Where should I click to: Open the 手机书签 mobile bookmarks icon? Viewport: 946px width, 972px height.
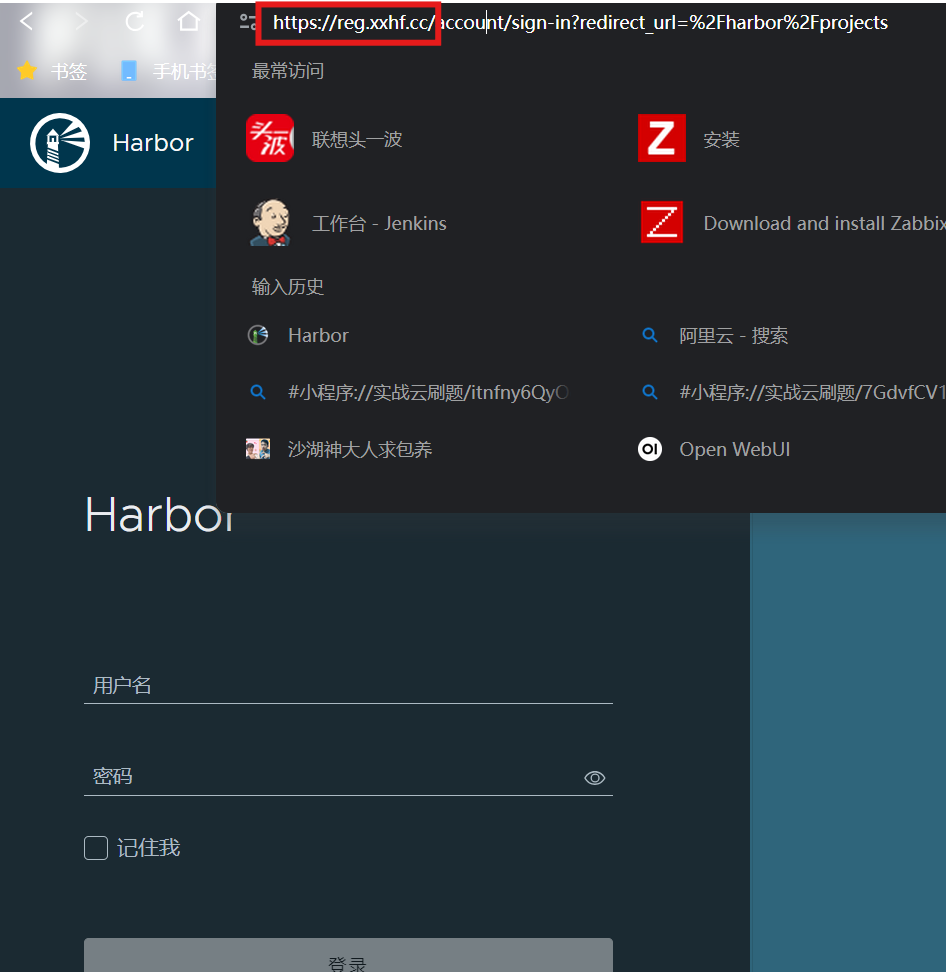(x=128, y=71)
